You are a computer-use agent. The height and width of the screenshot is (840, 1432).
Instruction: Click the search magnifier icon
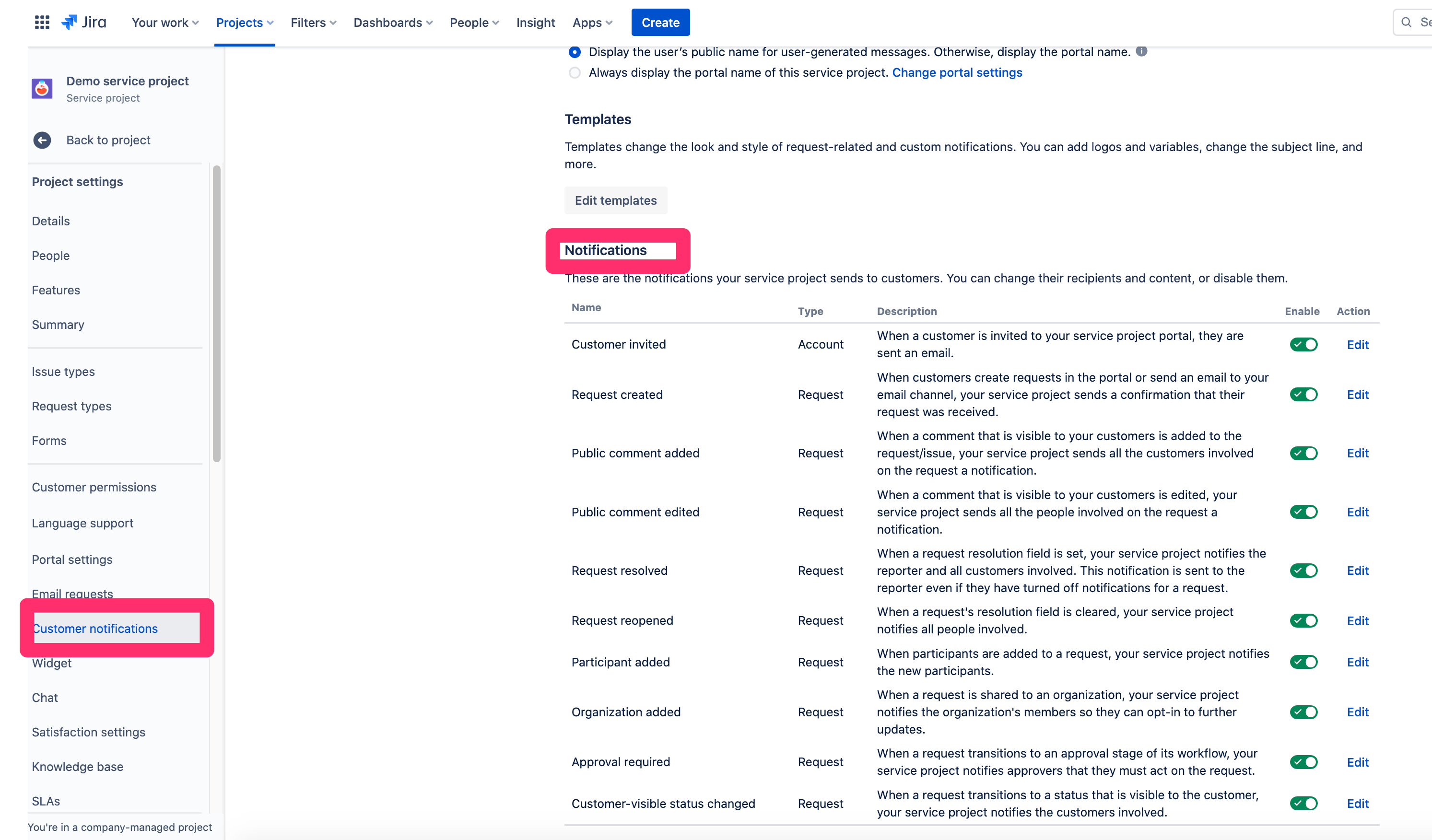(x=1407, y=22)
